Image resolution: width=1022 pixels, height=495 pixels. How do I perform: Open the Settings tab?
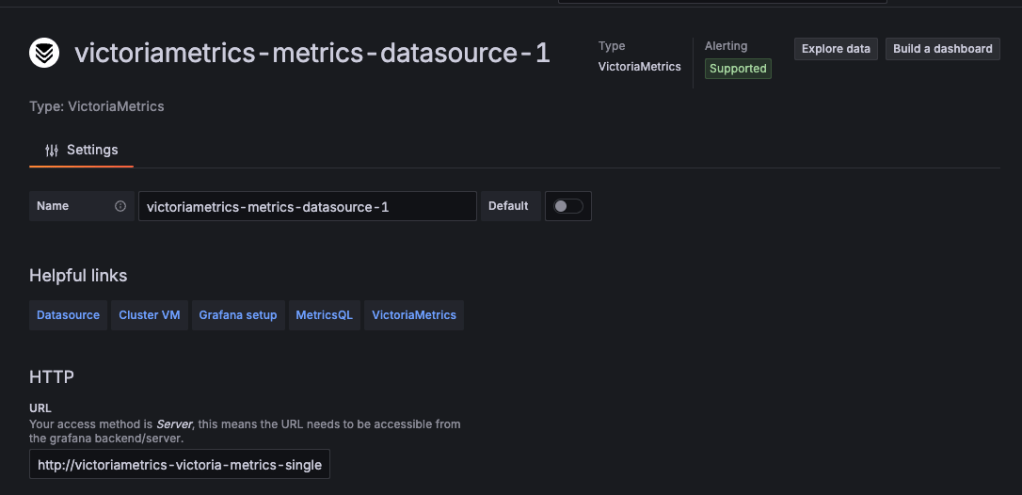pyautogui.click(x=81, y=151)
